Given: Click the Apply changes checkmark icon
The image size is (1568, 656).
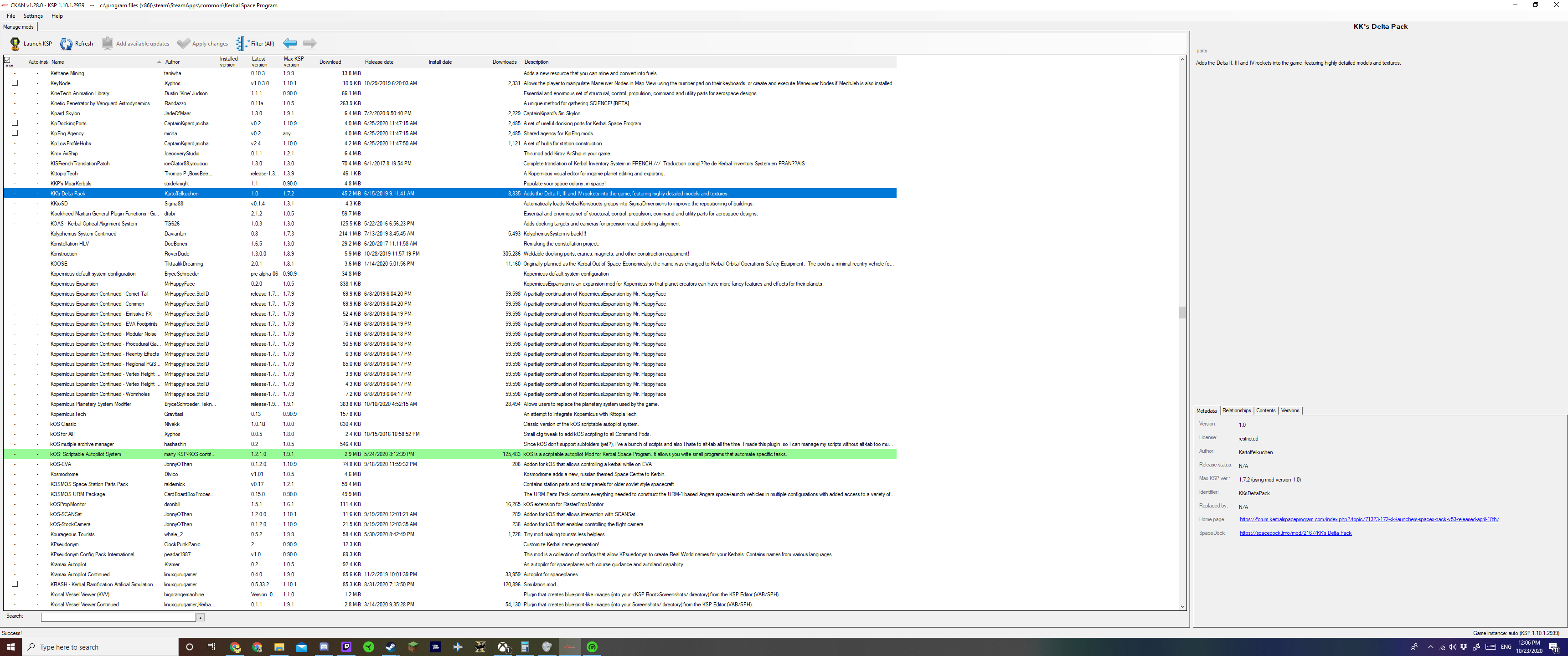Looking at the screenshot, I should coord(183,43).
